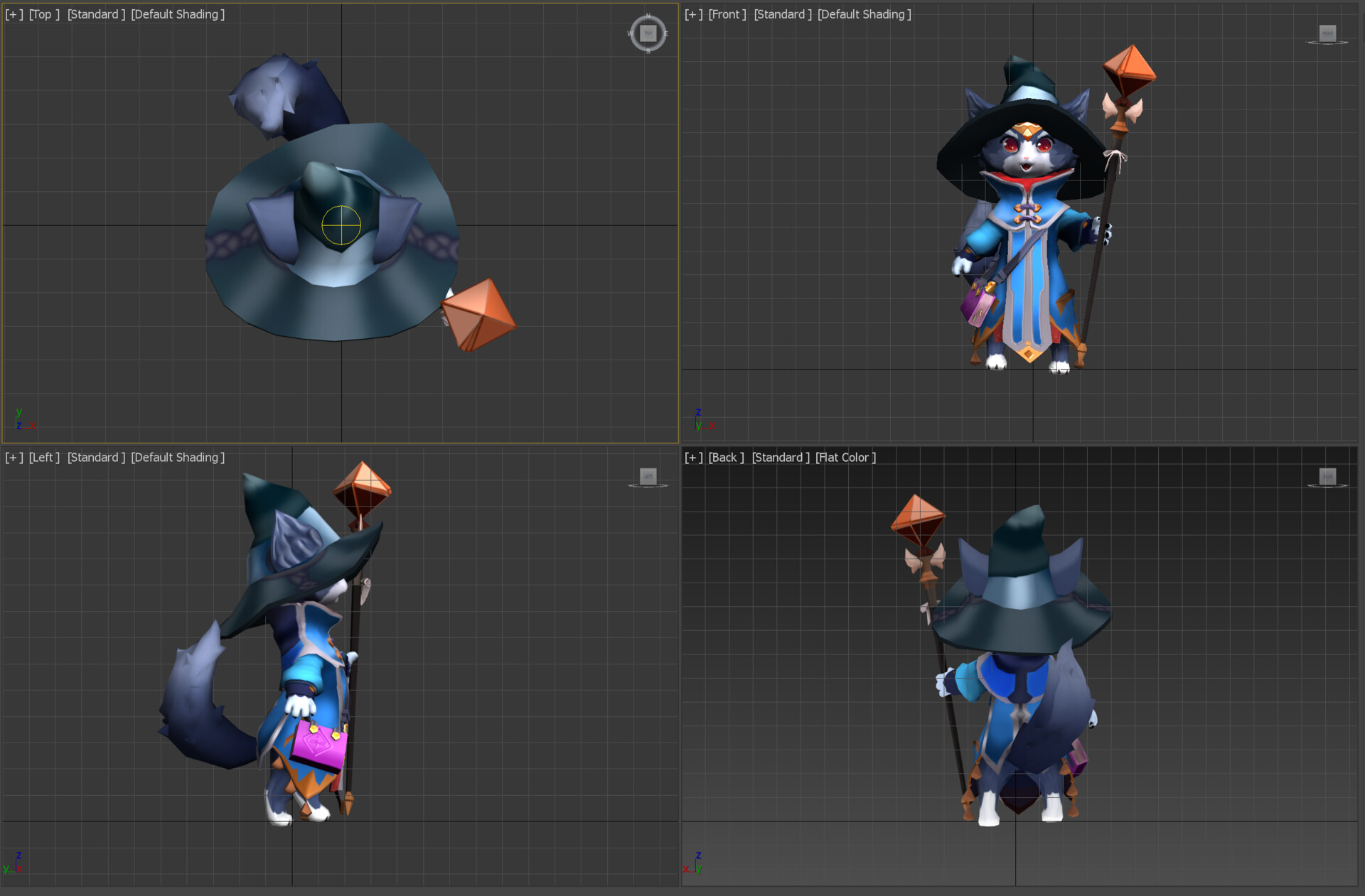Click the [+] menu in the Back viewport
Viewport: 1365px width, 896px height.
[x=692, y=457]
